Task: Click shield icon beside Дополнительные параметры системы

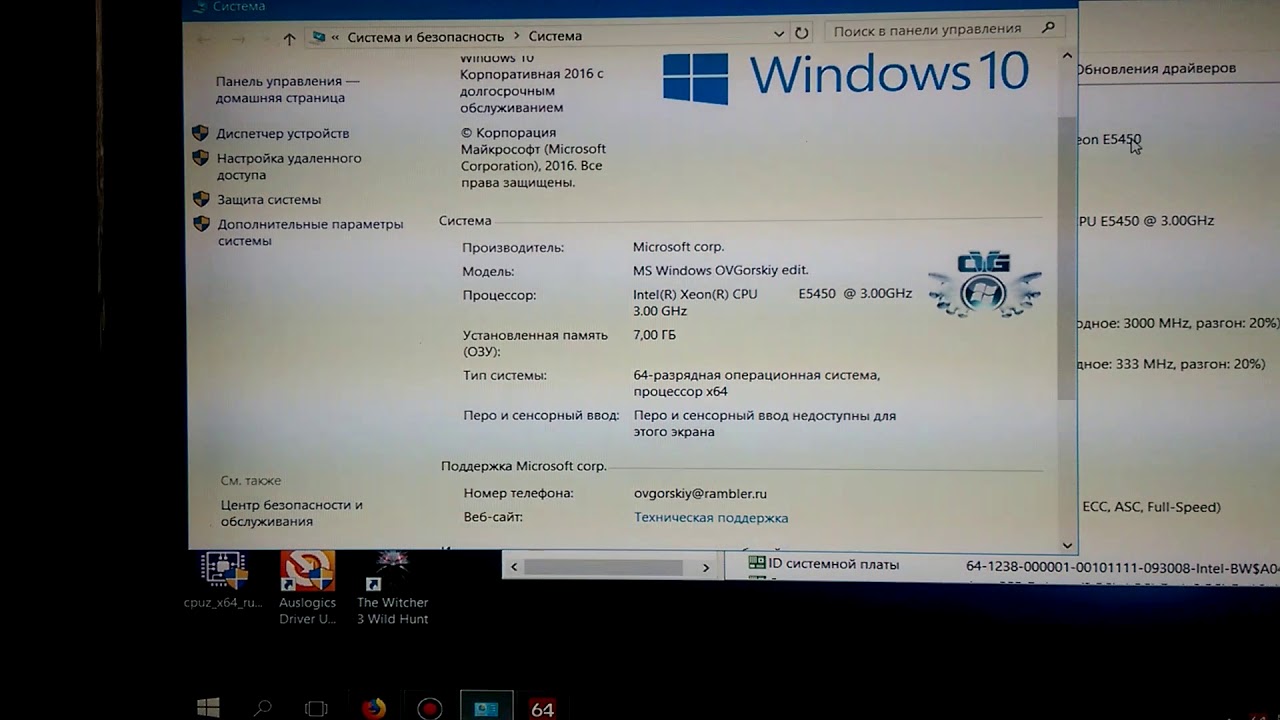Action: pos(201,224)
